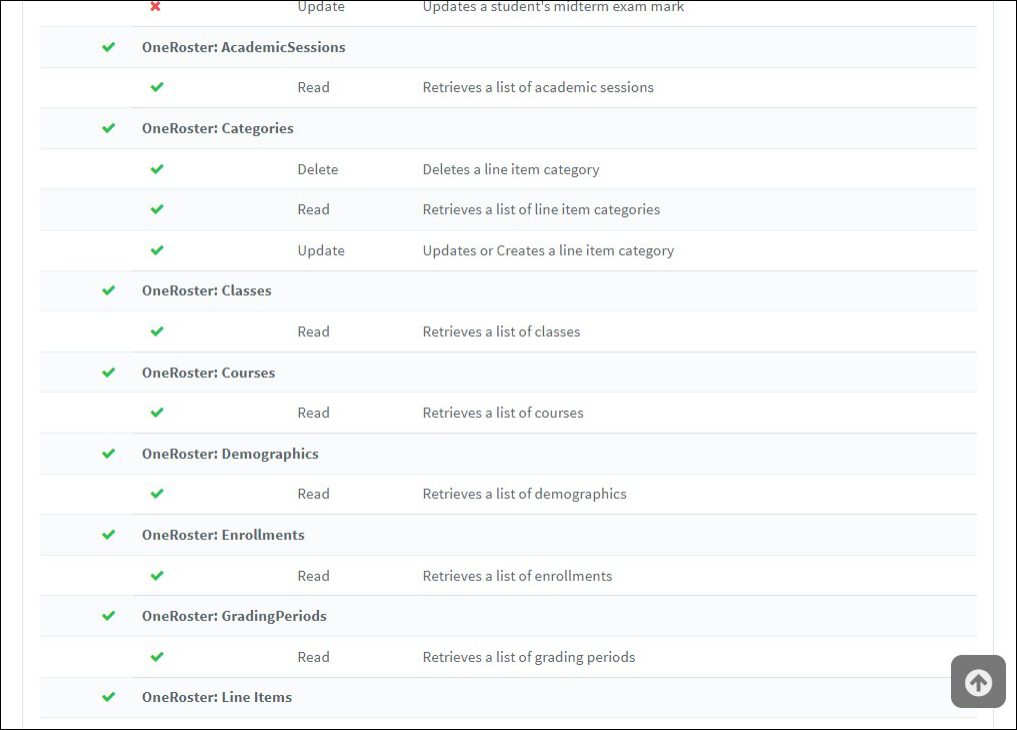Toggle green check for OneRoster: GradingPeriods
The height and width of the screenshot is (730, 1017).
pos(108,615)
